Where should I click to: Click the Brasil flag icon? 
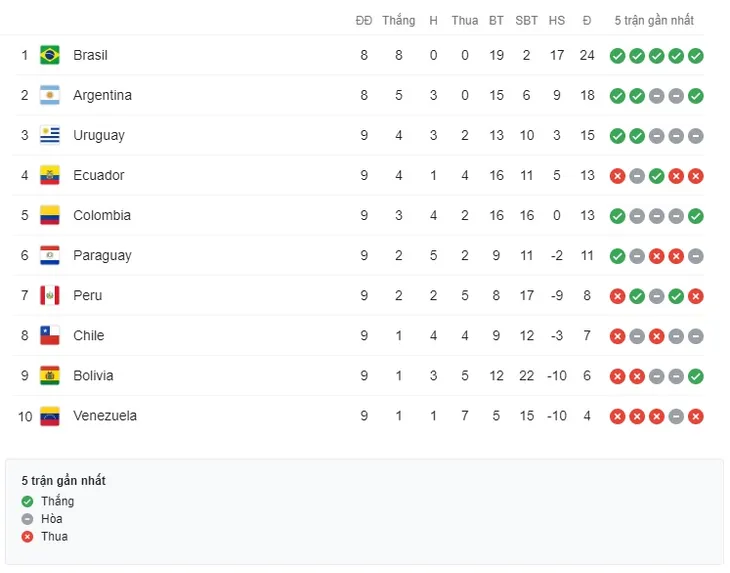[50, 55]
